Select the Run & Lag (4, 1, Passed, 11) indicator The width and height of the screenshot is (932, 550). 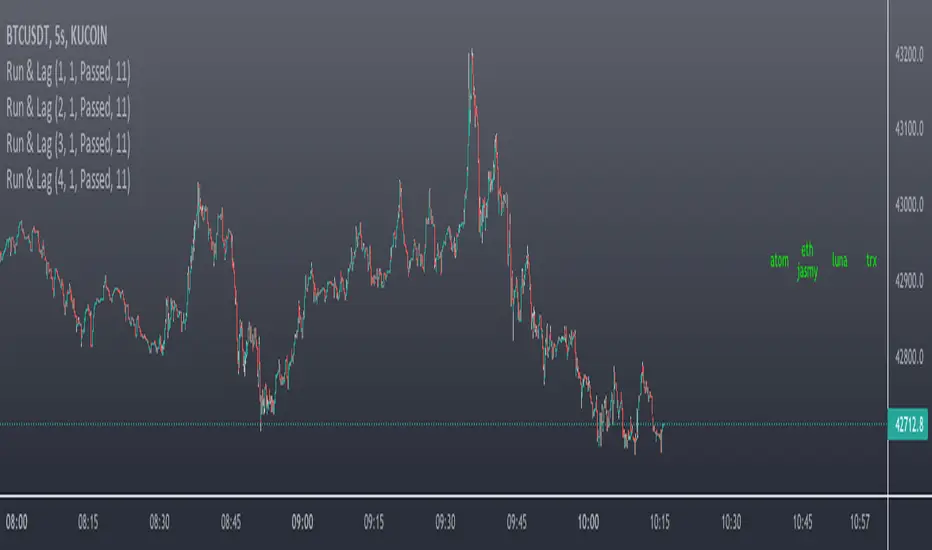[68, 180]
